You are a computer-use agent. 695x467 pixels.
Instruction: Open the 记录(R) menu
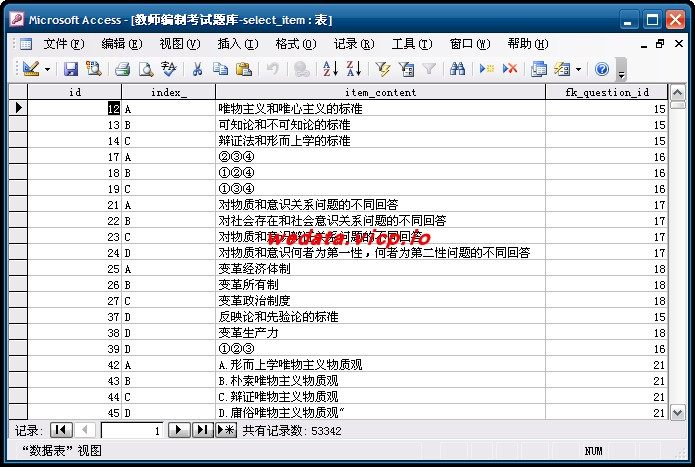click(354, 44)
